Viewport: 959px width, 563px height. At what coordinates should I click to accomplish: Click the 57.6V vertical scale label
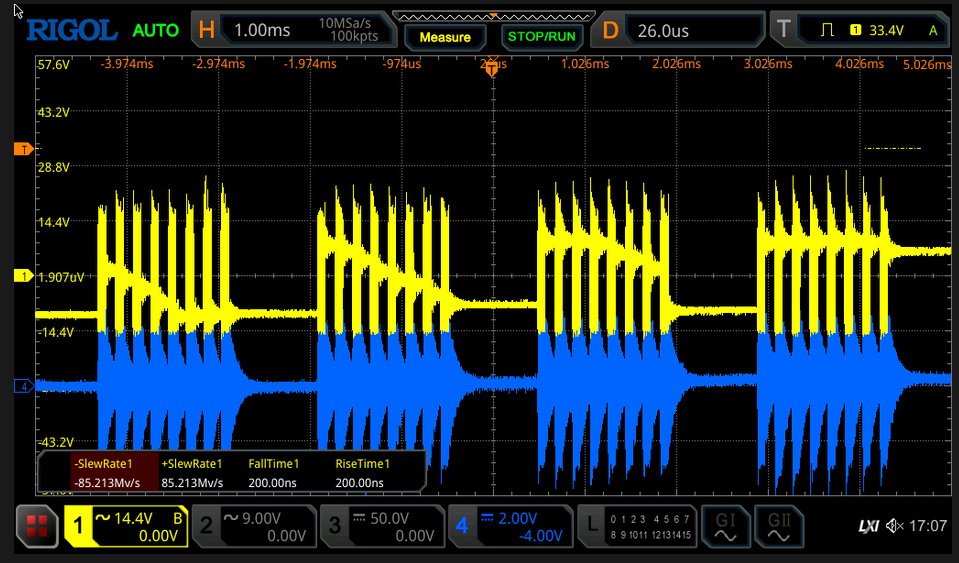pos(54,64)
